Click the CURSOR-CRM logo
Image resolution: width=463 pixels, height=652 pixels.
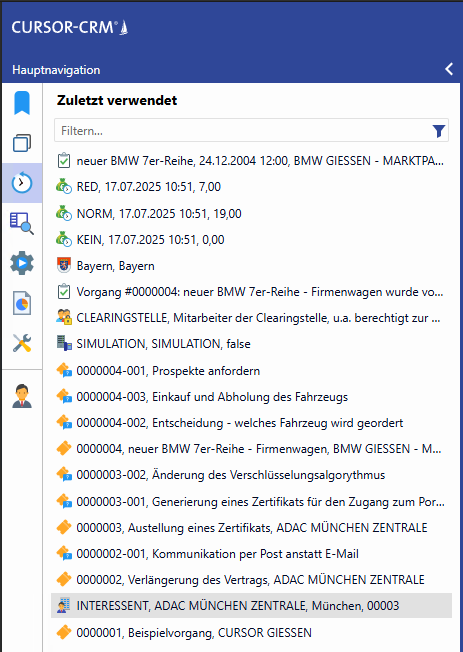[70, 27]
